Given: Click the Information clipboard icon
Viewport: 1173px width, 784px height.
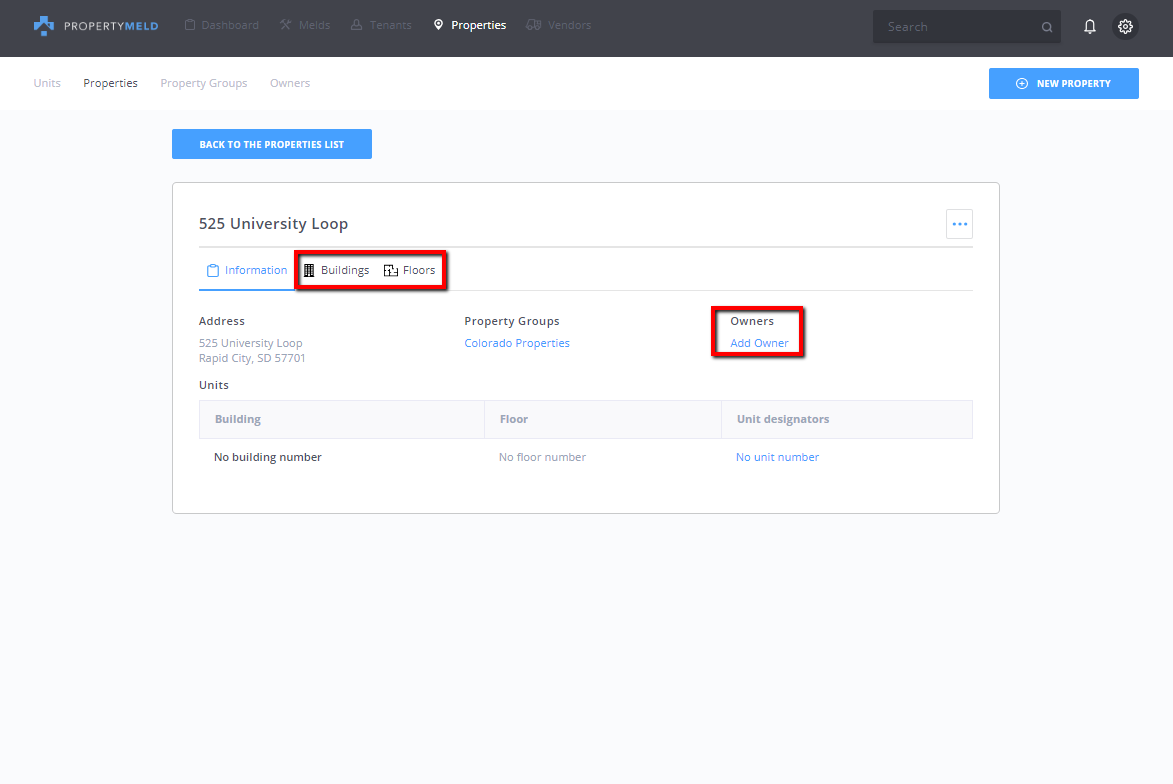Looking at the screenshot, I should (x=212, y=271).
